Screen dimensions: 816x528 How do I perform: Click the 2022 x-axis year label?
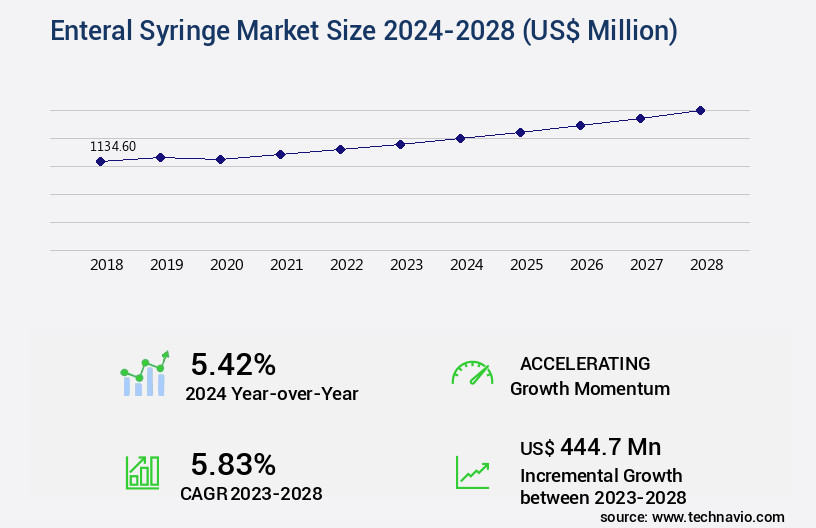coord(346,265)
